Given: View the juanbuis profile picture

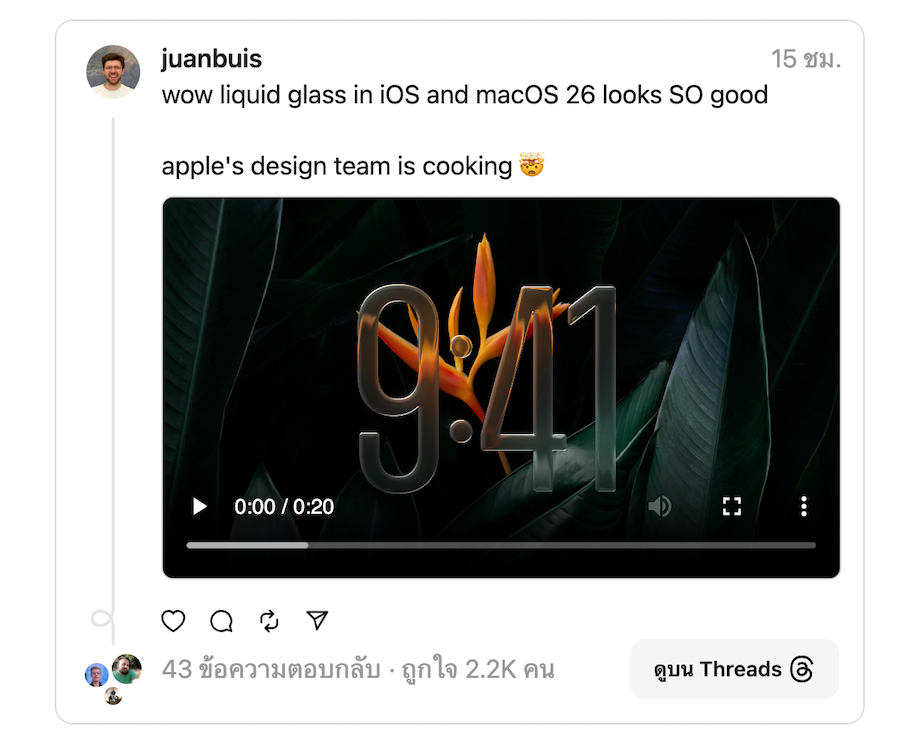Looking at the screenshot, I should pos(113,72).
